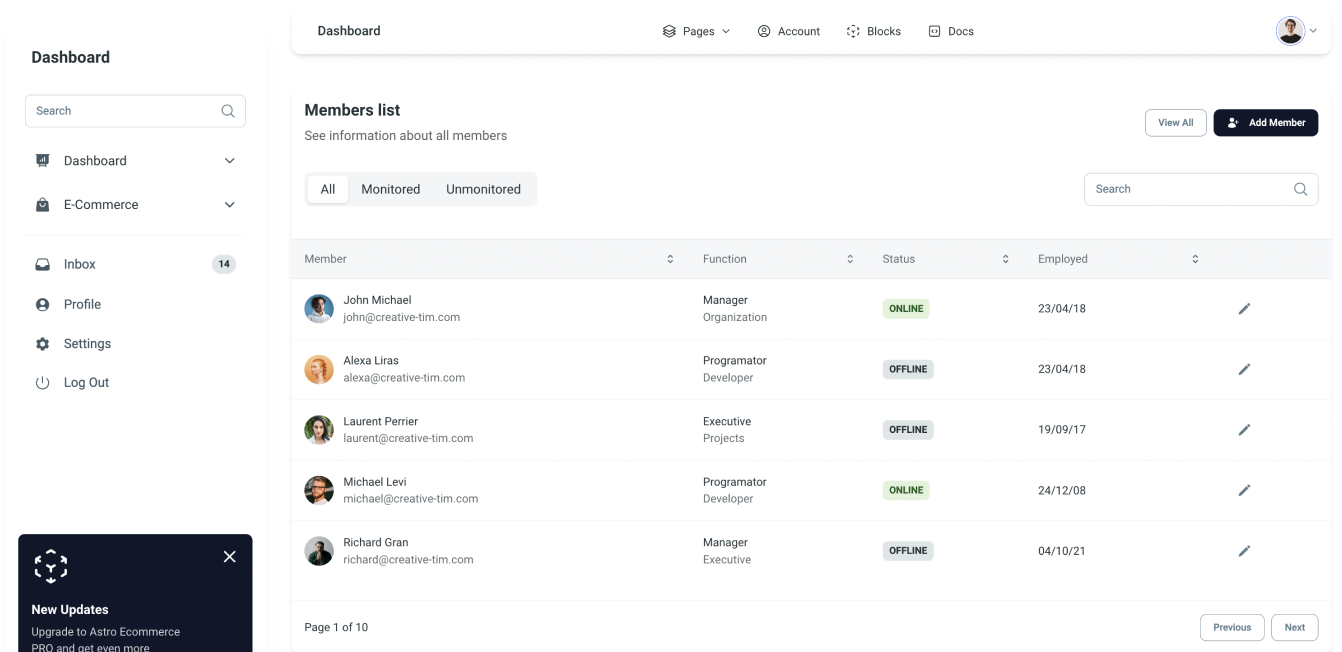Screen dimensions: 1342x652
Task: Open Settings in the sidebar
Action: 135,344
